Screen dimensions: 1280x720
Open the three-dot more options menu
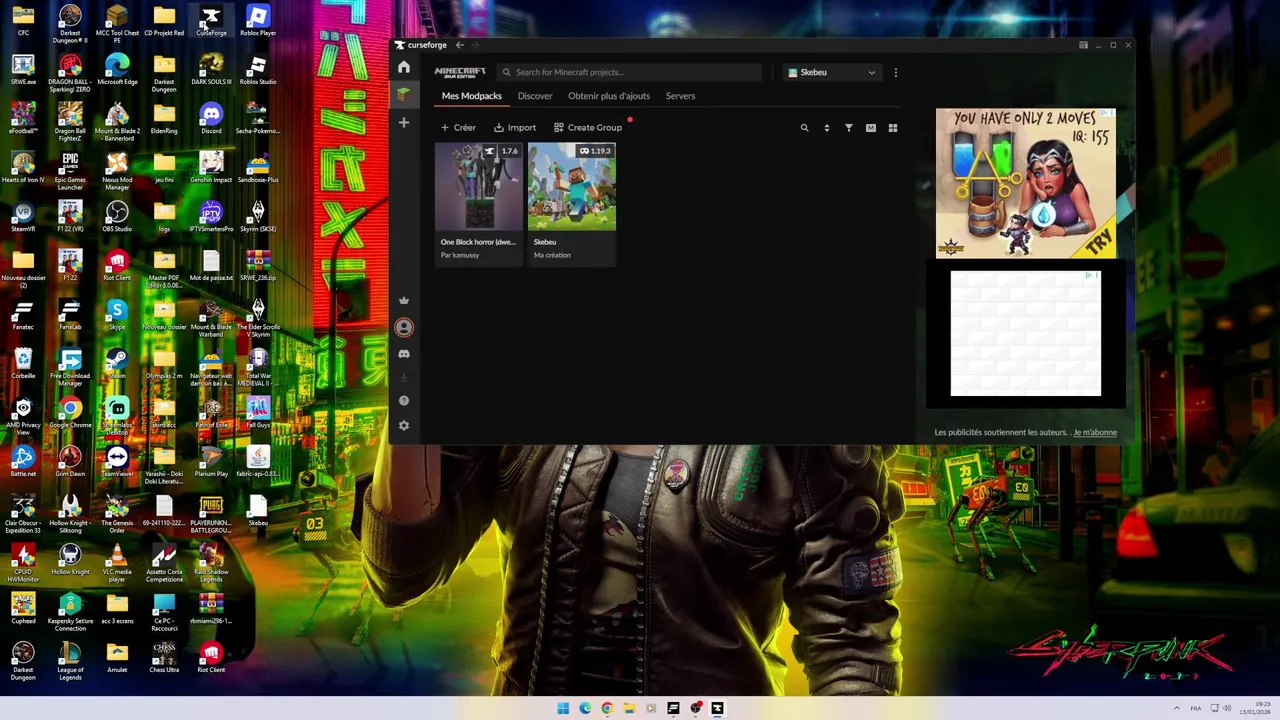[895, 72]
